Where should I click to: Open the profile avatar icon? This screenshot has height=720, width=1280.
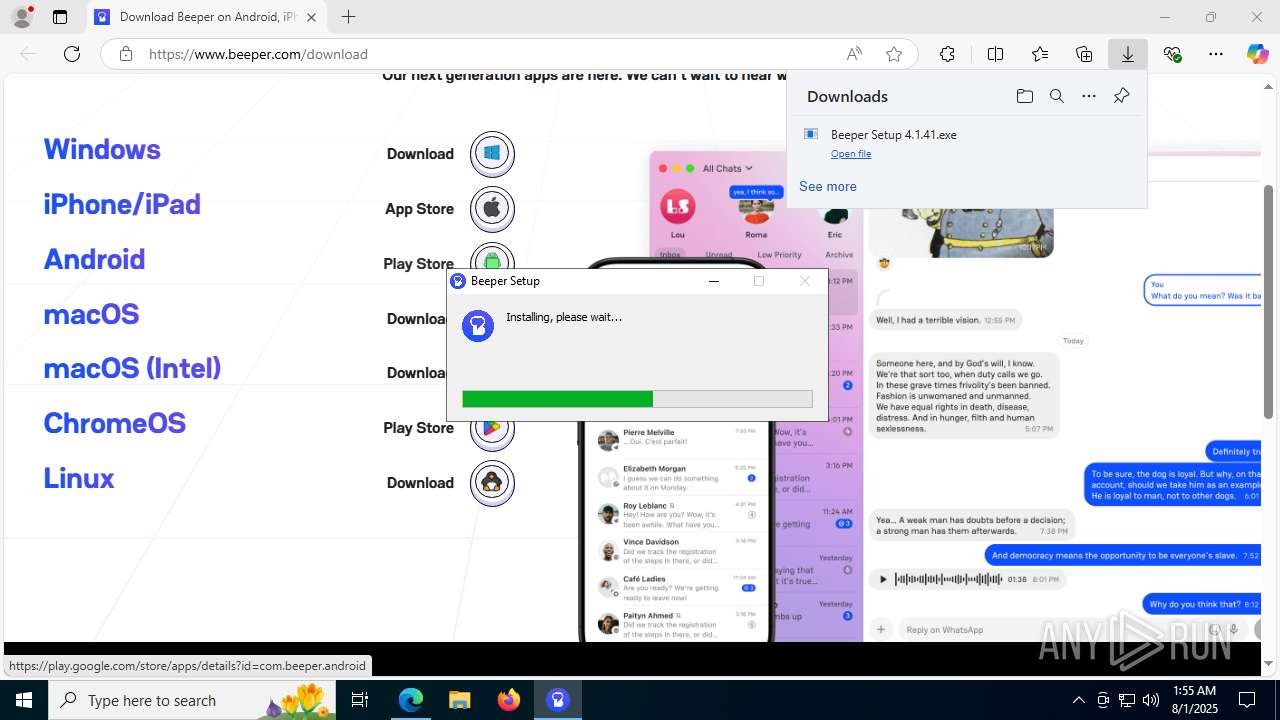22,17
